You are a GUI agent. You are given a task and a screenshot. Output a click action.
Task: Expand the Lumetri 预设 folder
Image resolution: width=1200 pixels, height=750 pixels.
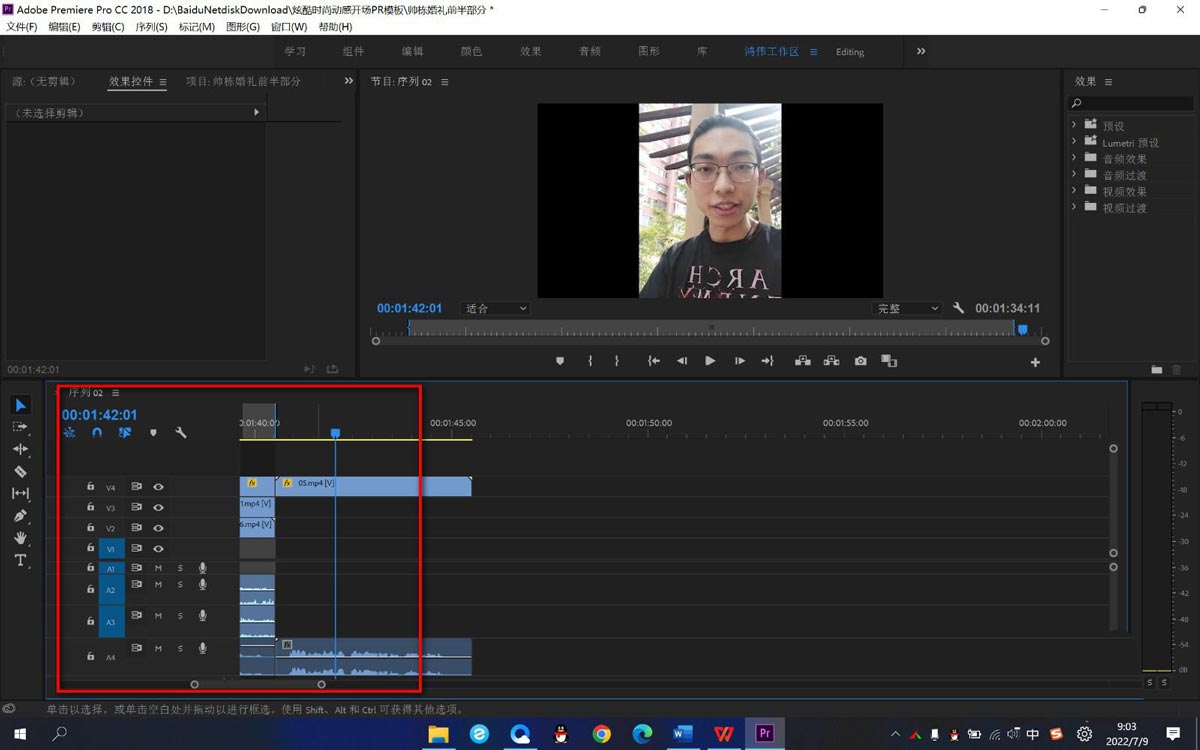[x=1074, y=141]
